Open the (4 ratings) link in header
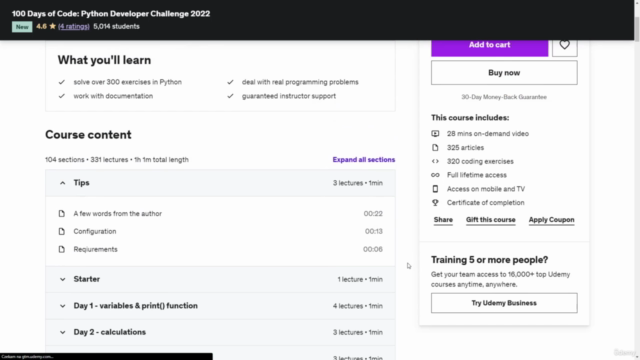The image size is (640, 360). click(73, 27)
